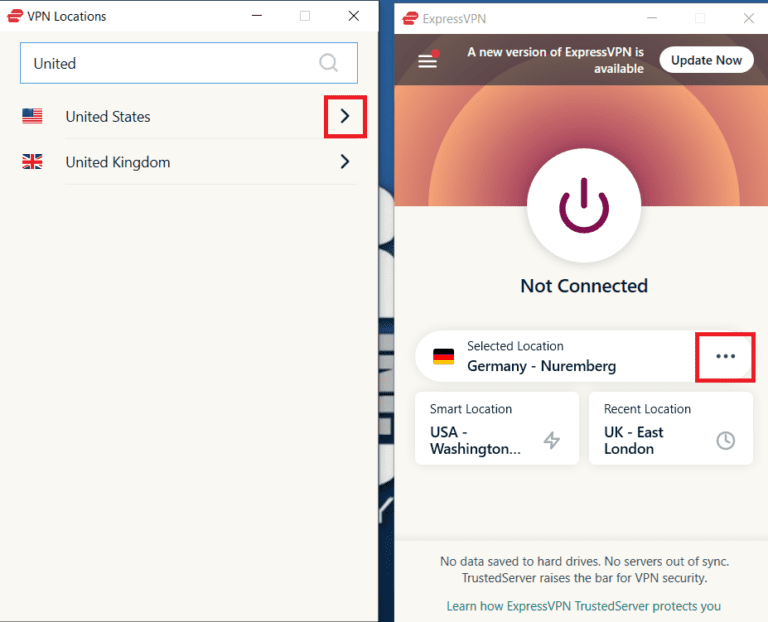The width and height of the screenshot is (768, 622).
Task: Click the ExpressVPN logo in main window title bar
Action: [410, 19]
